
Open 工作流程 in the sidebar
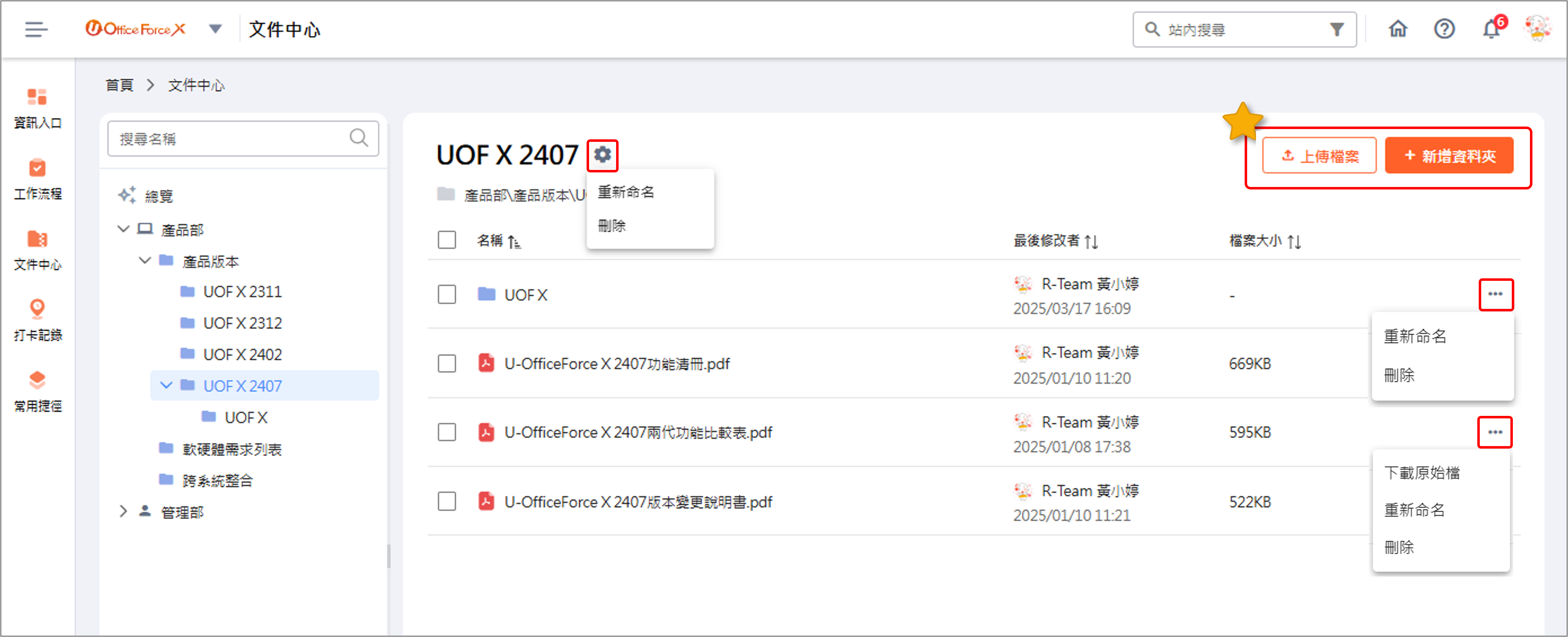coord(37,180)
